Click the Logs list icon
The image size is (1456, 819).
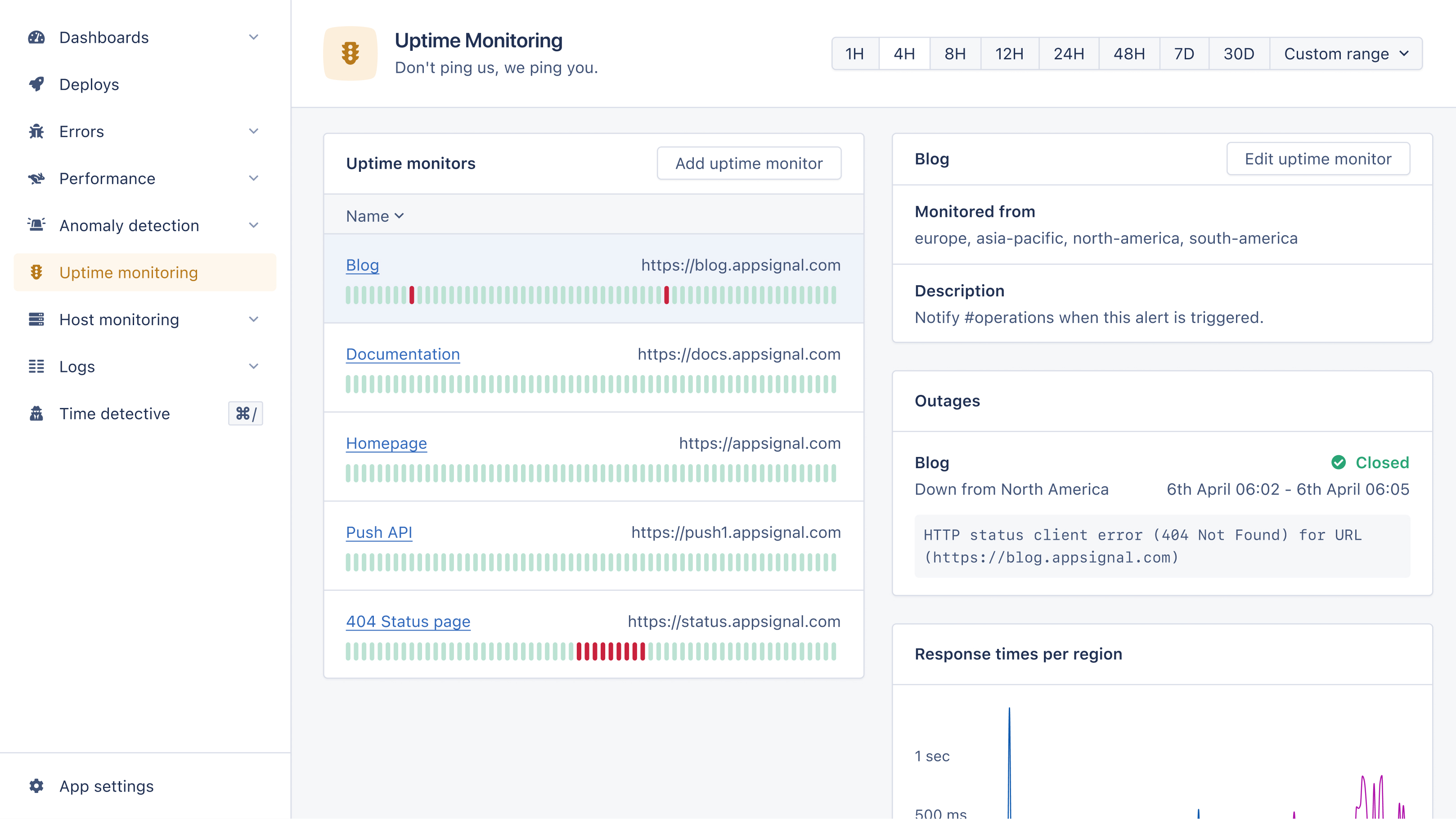coord(36,367)
